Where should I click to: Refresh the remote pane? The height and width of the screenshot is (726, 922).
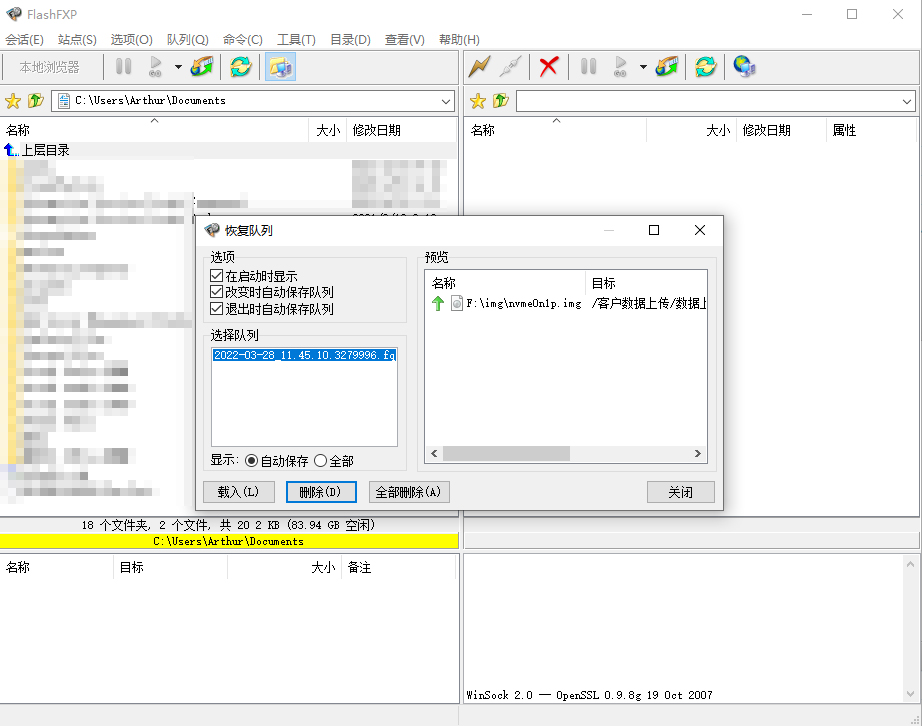pos(706,66)
